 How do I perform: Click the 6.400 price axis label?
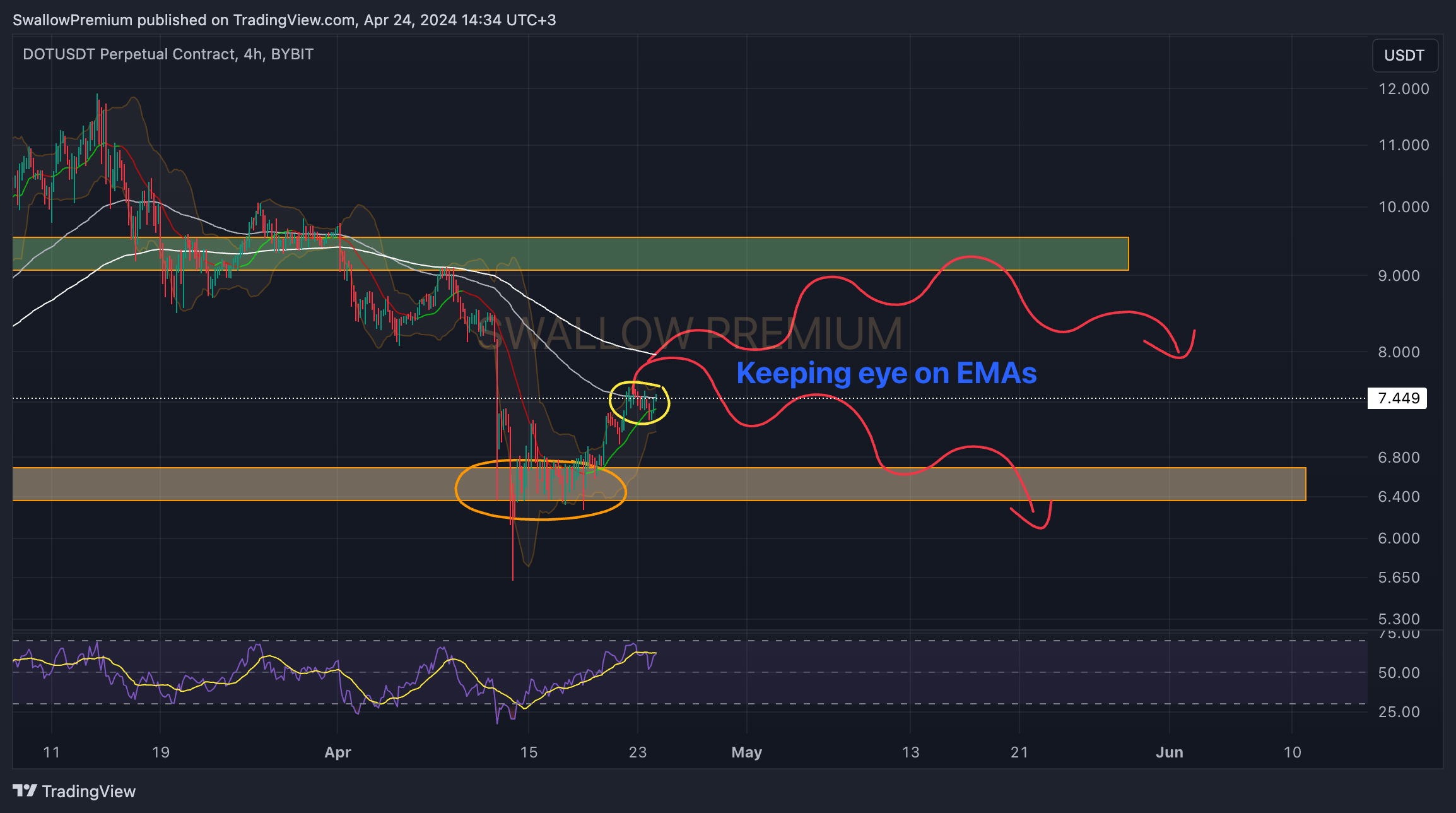(x=1399, y=497)
